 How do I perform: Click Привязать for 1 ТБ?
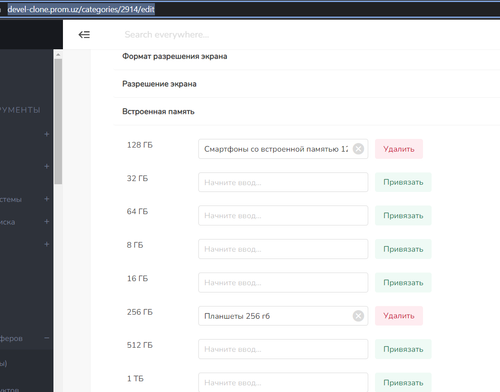pos(403,382)
